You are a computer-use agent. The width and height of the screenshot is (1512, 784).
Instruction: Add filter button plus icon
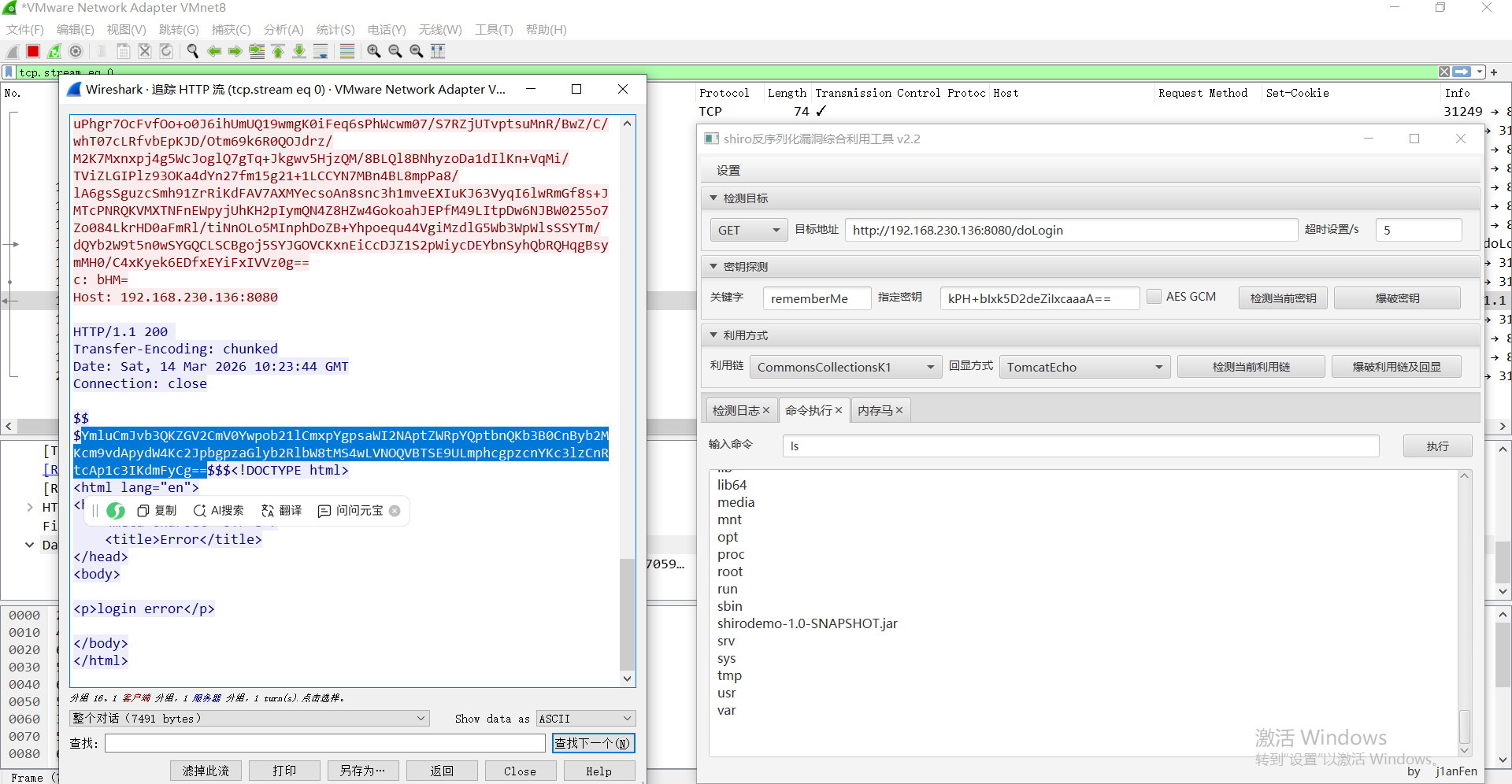pyautogui.click(x=1494, y=72)
